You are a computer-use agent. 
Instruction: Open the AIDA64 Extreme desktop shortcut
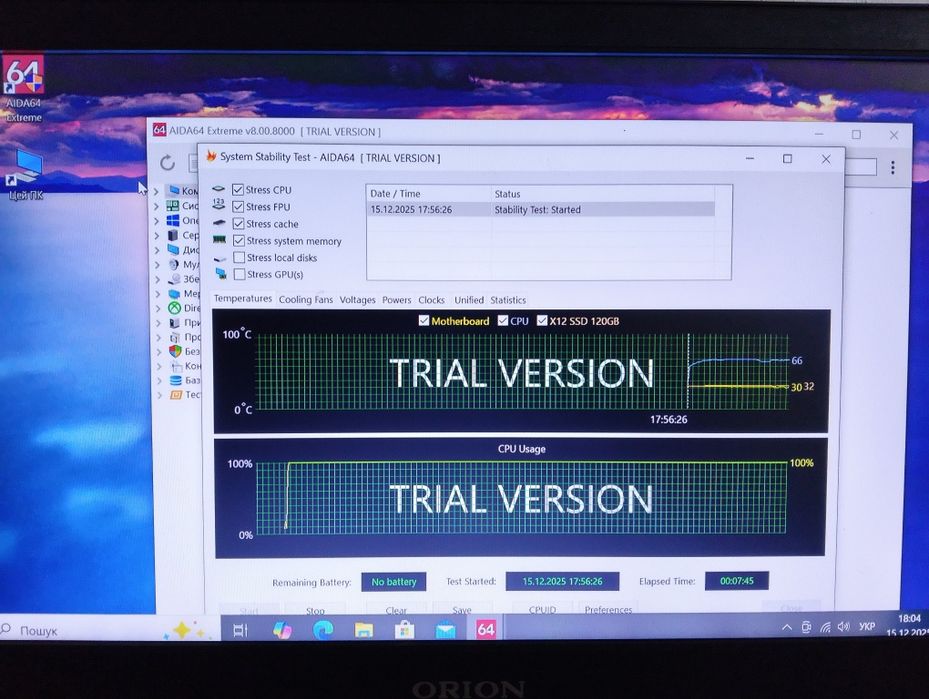pyautogui.click(x=24, y=88)
